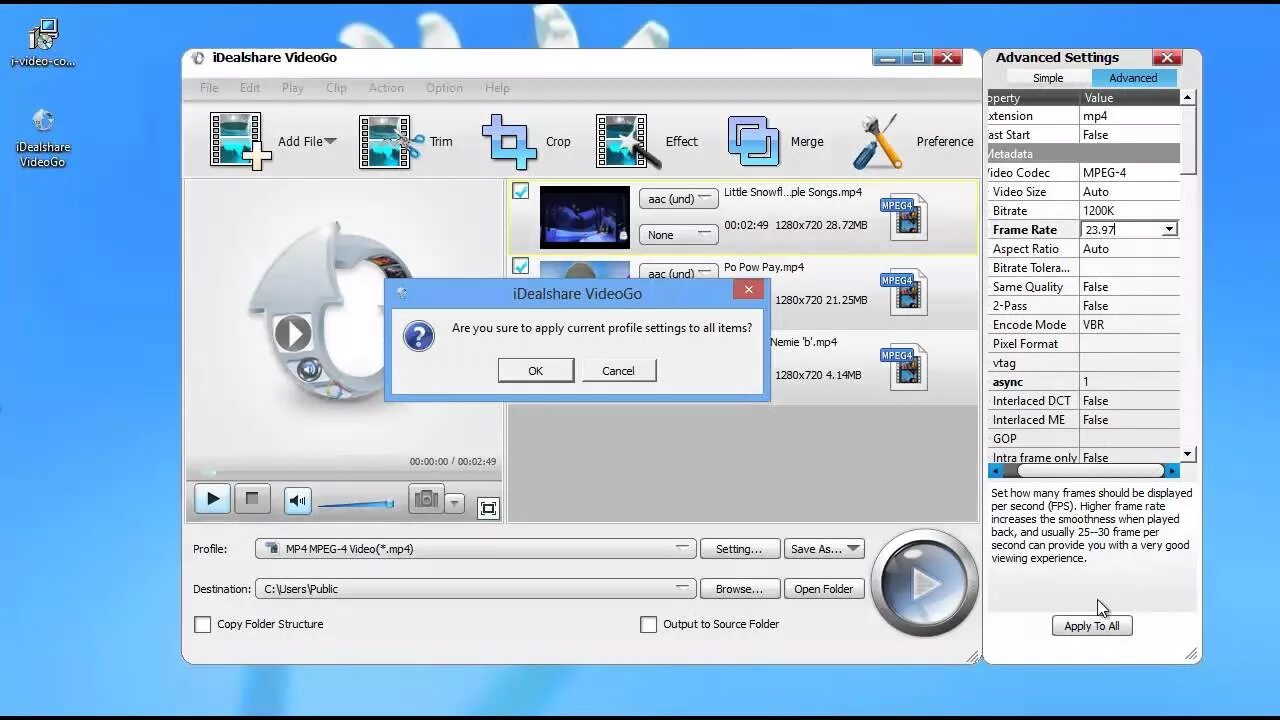Expand the Frame Rate value dropdown
1280x720 pixels.
coord(1169,230)
